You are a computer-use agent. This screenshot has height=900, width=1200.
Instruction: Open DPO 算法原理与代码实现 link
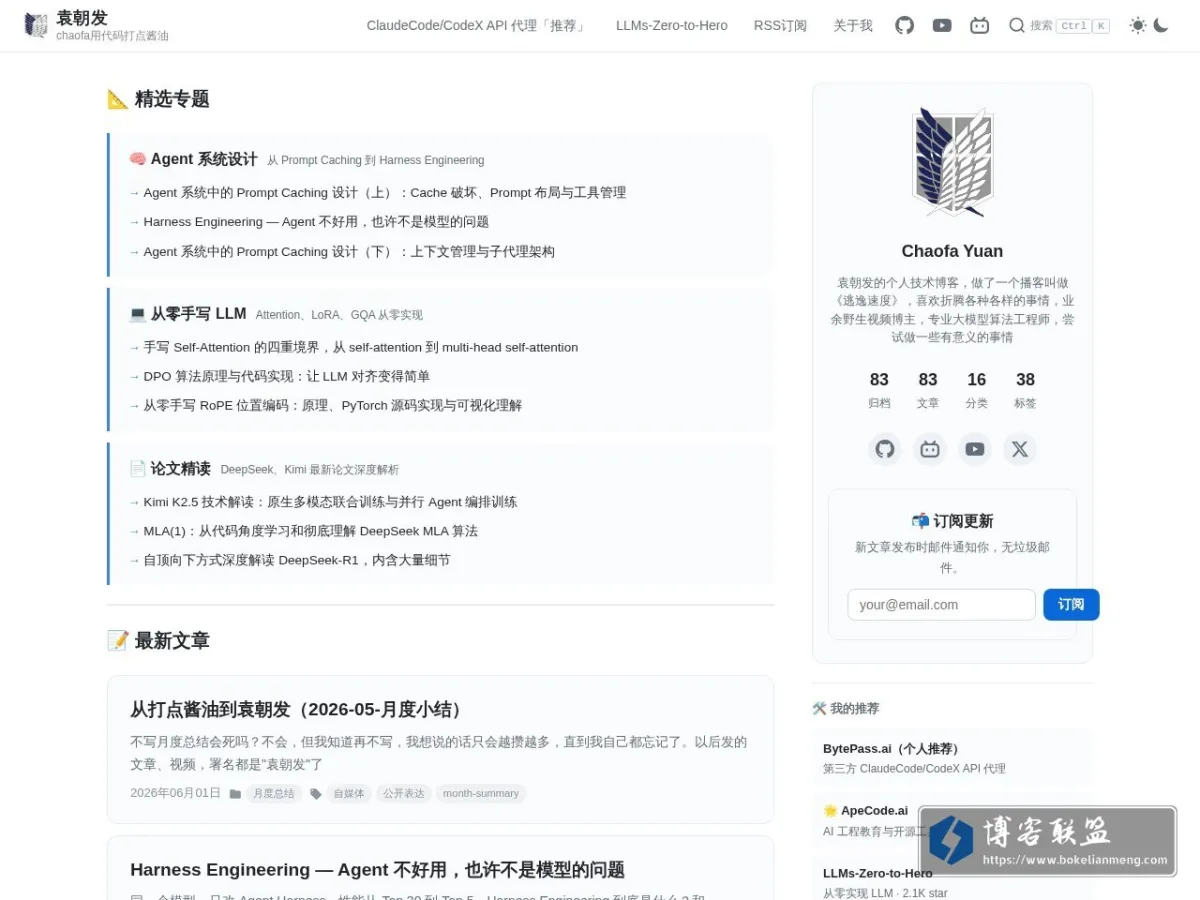tap(287, 376)
